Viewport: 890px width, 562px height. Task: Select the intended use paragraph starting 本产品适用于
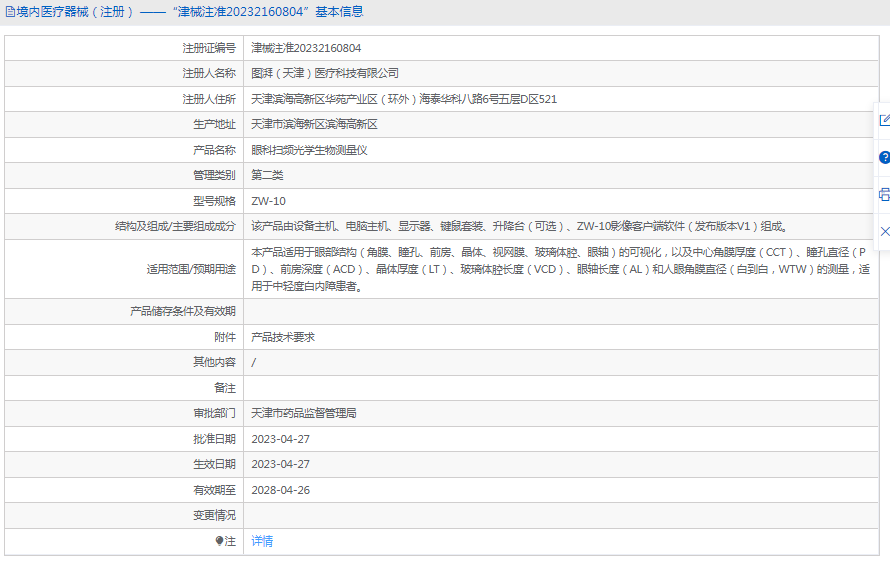[560, 269]
